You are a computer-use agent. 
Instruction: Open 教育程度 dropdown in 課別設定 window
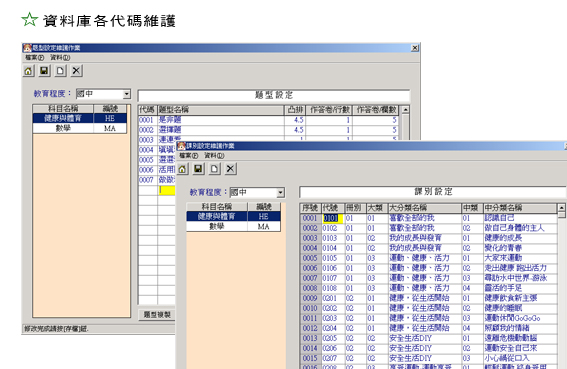281,192
